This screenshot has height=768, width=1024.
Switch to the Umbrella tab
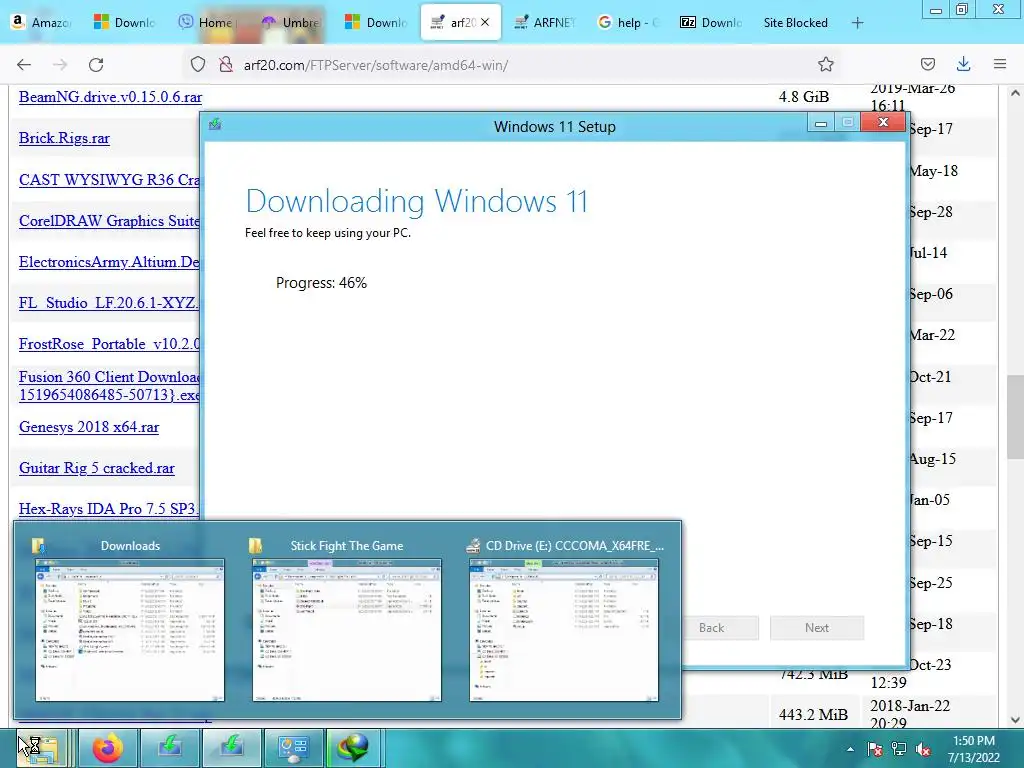coord(291,22)
